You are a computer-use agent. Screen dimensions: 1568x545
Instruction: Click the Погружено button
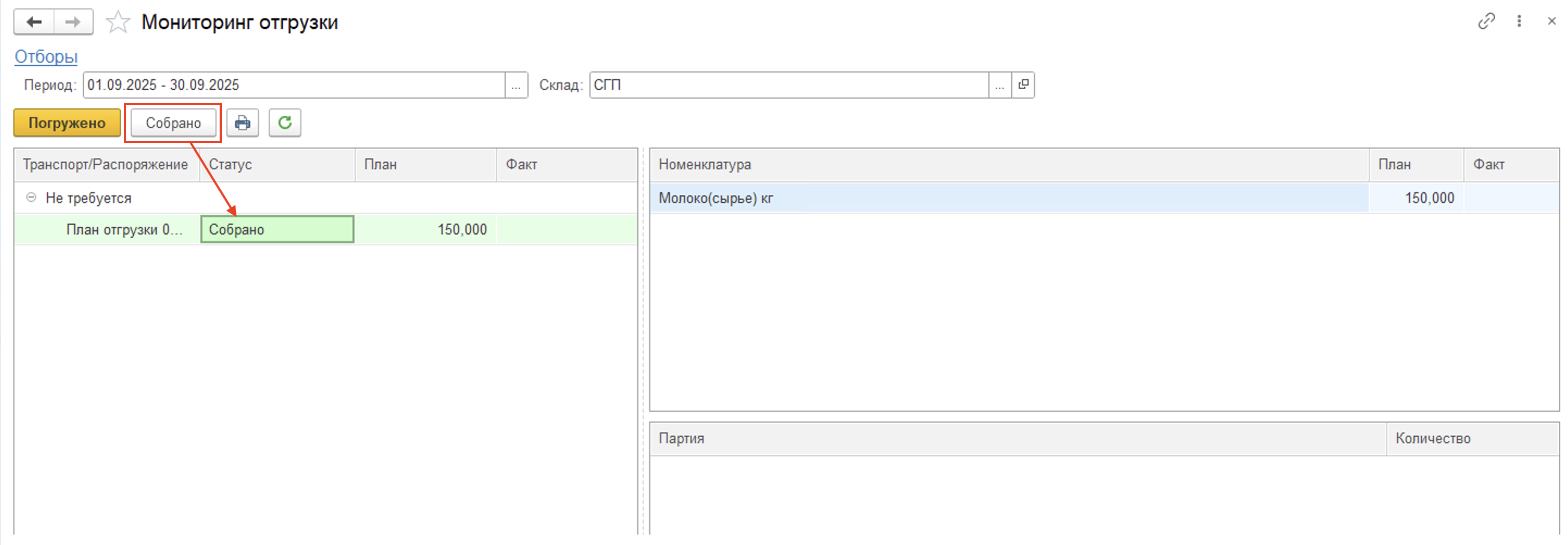[x=67, y=123]
